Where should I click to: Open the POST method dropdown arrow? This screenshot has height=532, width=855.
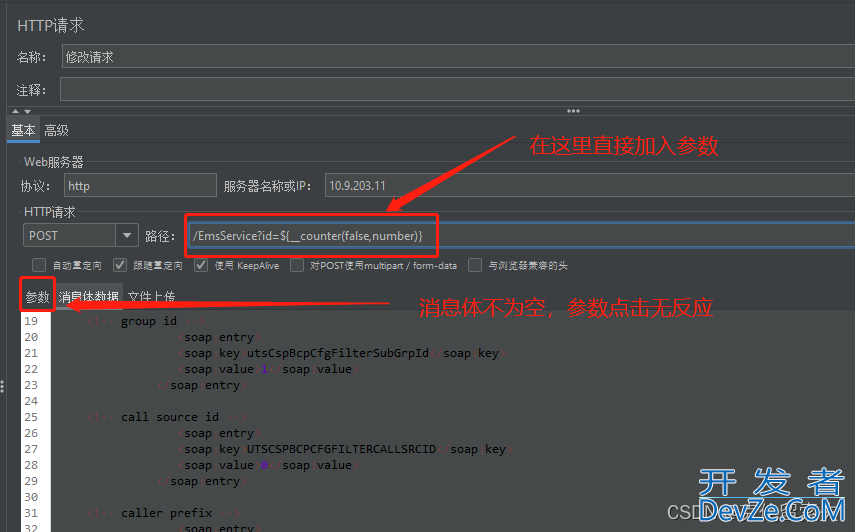127,235
